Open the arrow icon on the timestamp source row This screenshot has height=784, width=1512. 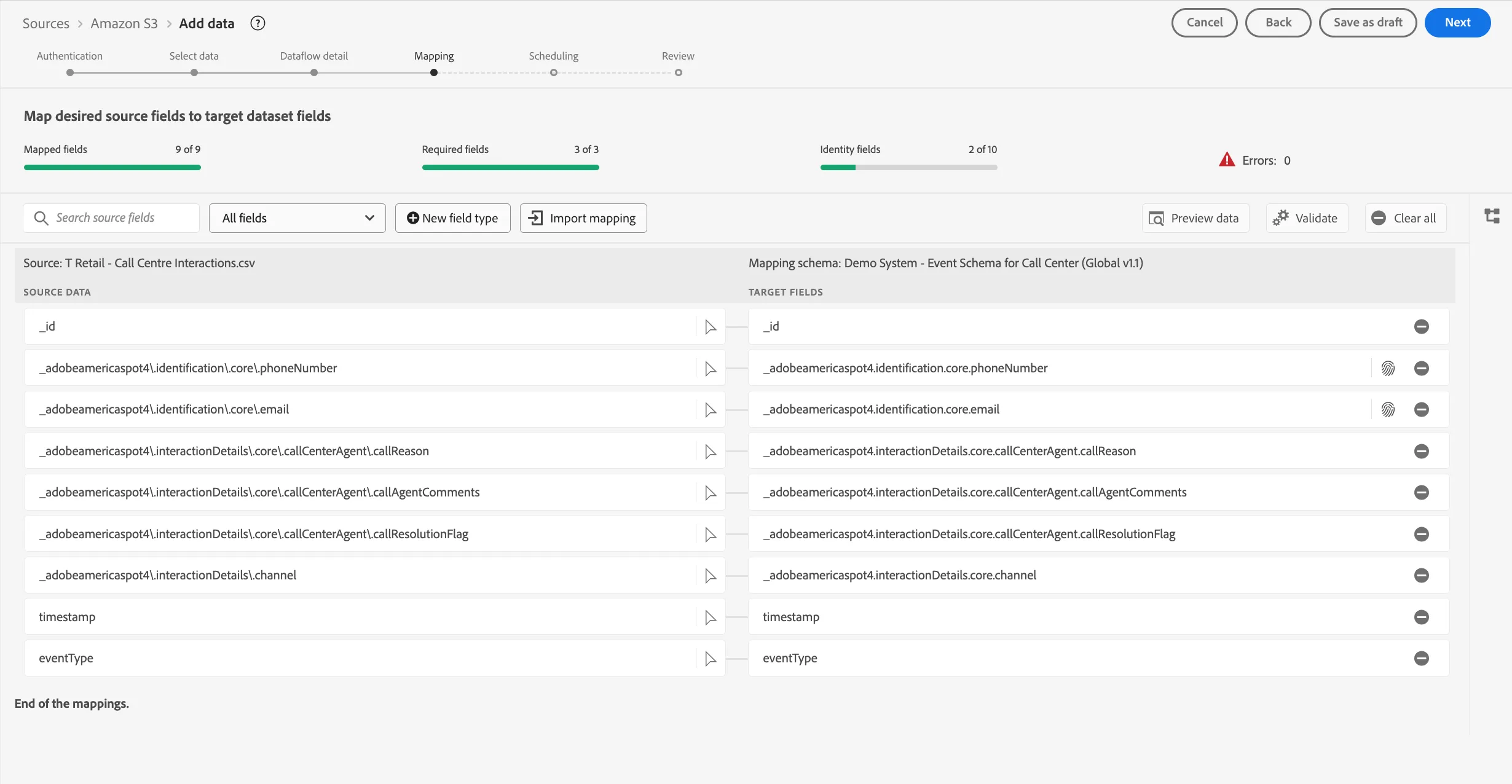point(711,617)
